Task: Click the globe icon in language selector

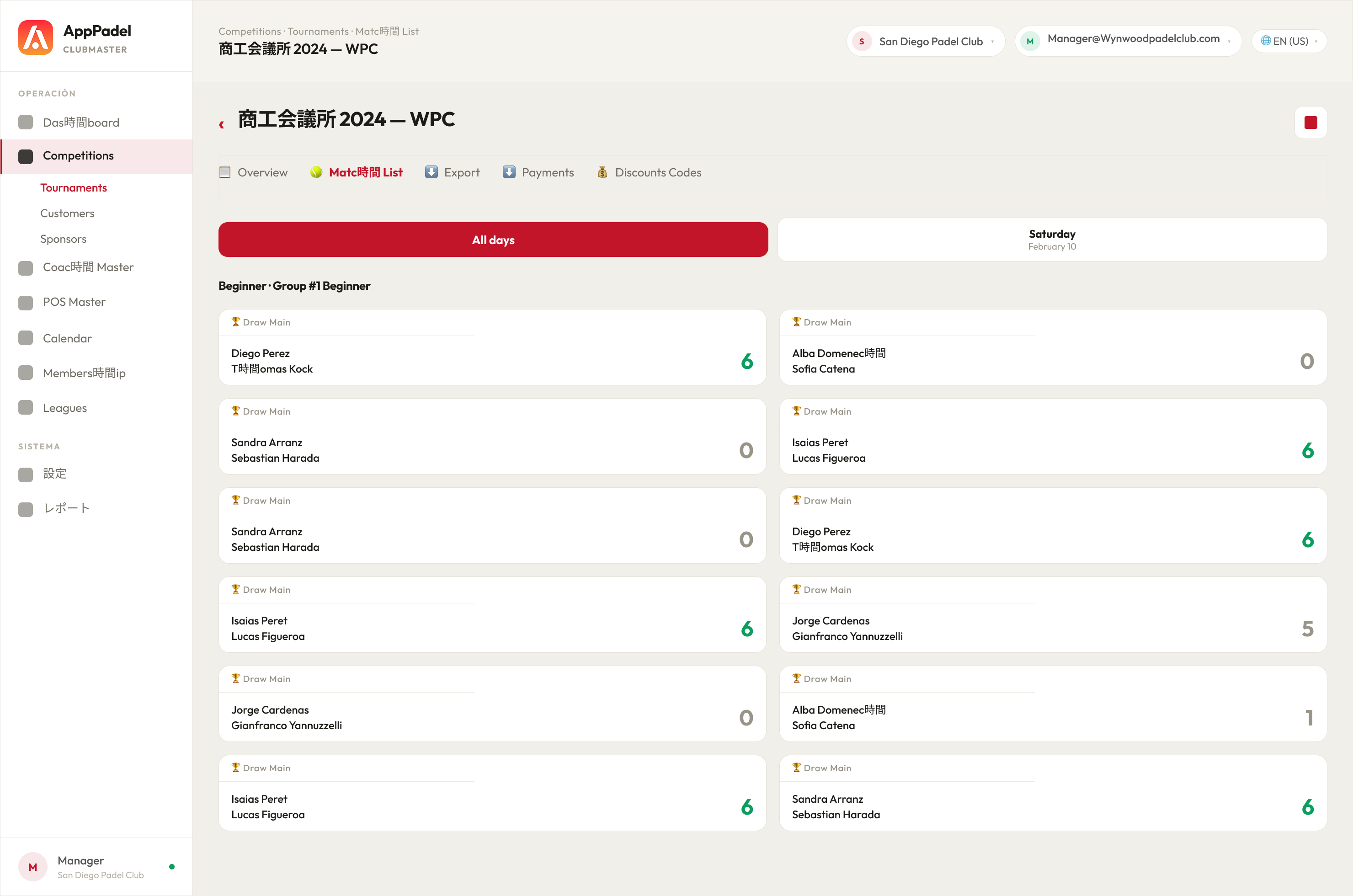Action: pyautogui.click(x=1266, y=41)
